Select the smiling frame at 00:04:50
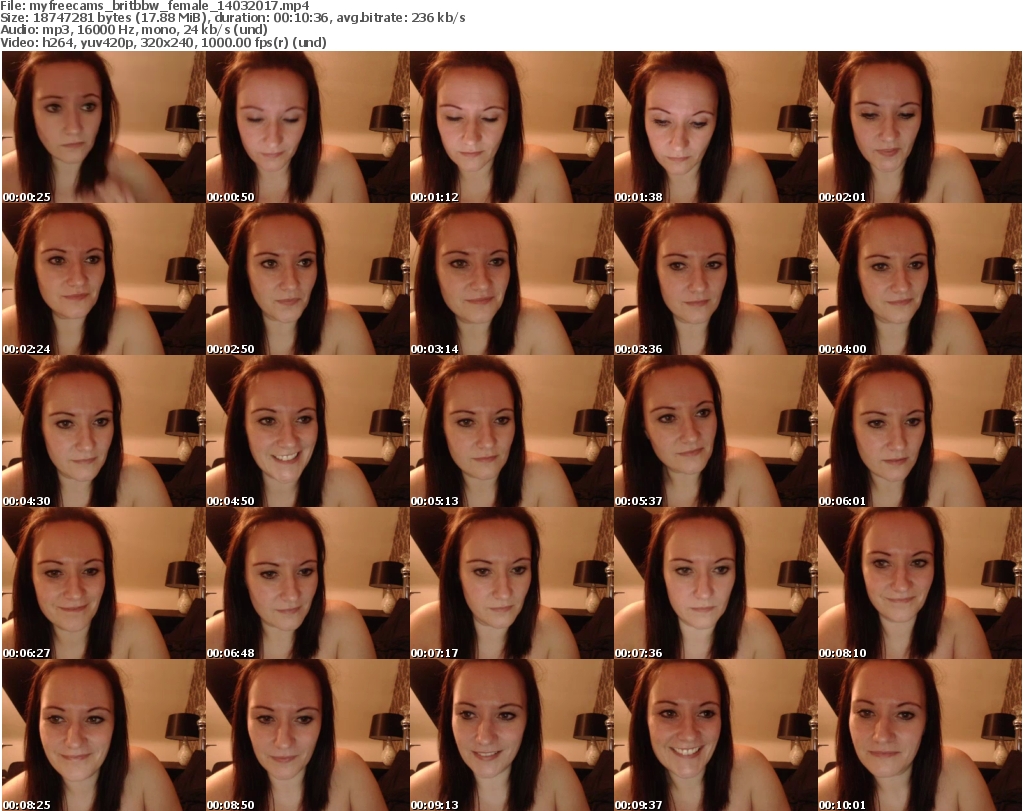 pos(308,432)
